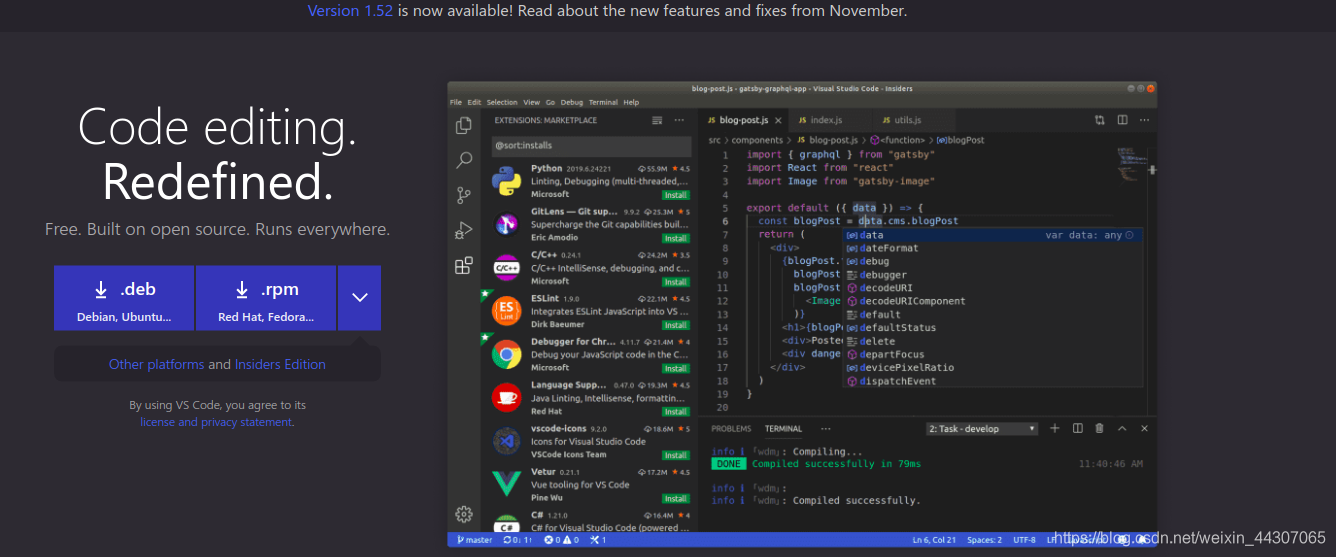Viewport: 1336px width, 557px height.
Task: Click 'Spaces: 2' in status bar
Action: 985,540
